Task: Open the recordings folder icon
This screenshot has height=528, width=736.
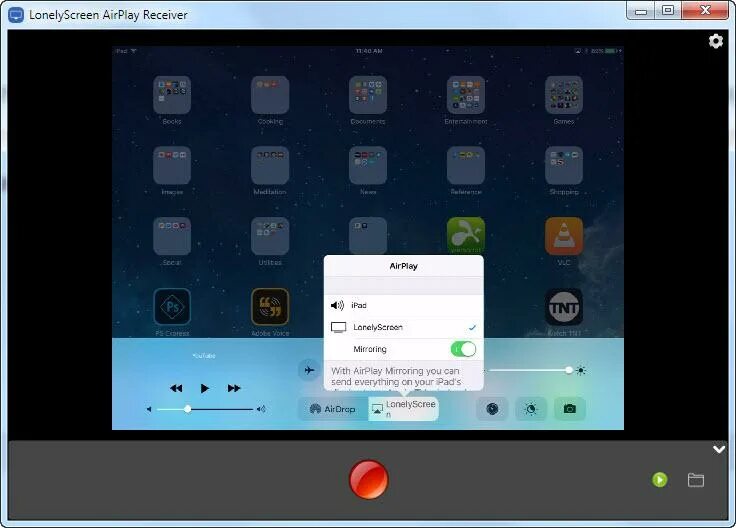Action: [x=696, y=480]
